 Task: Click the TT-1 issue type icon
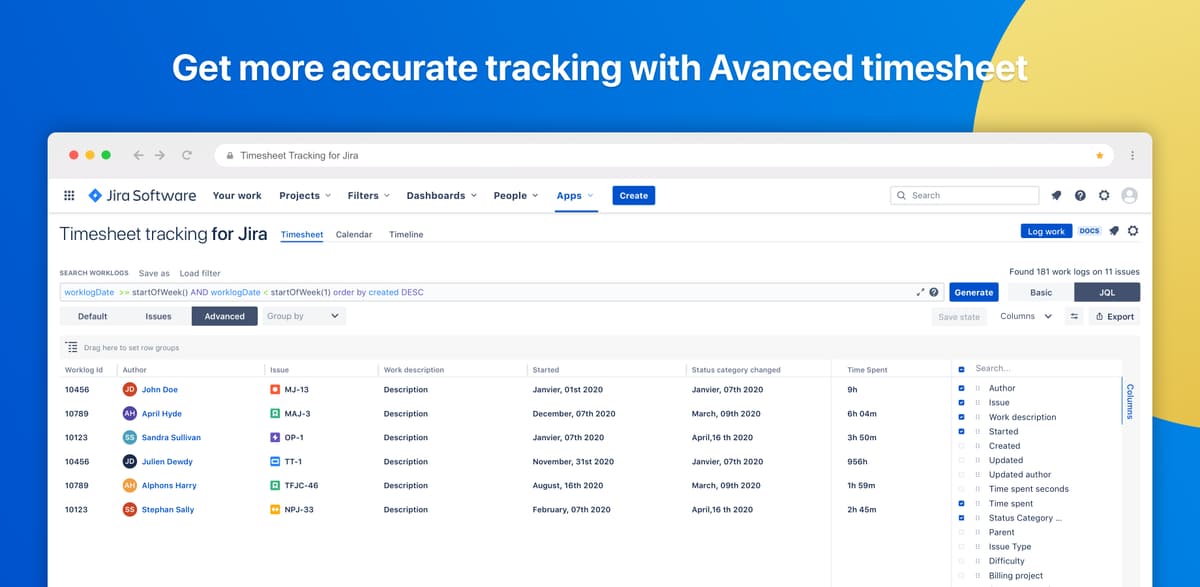pos(275,461)
